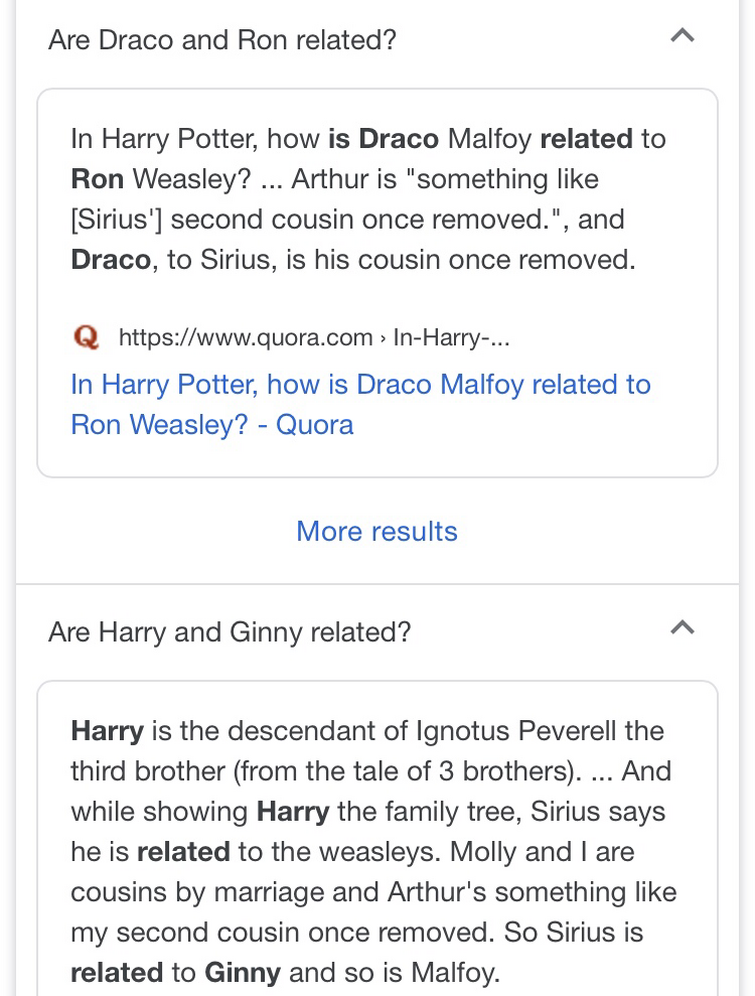Screen dimensions: 755x996
Task: Collapse the "Are Draco and Ron related?" chevron
Action: [x=682, y=35]
